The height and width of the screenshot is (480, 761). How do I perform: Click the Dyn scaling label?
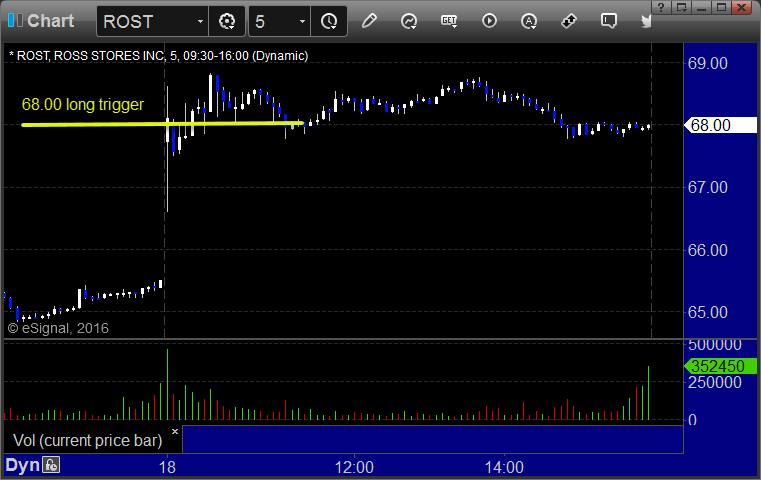22,465
